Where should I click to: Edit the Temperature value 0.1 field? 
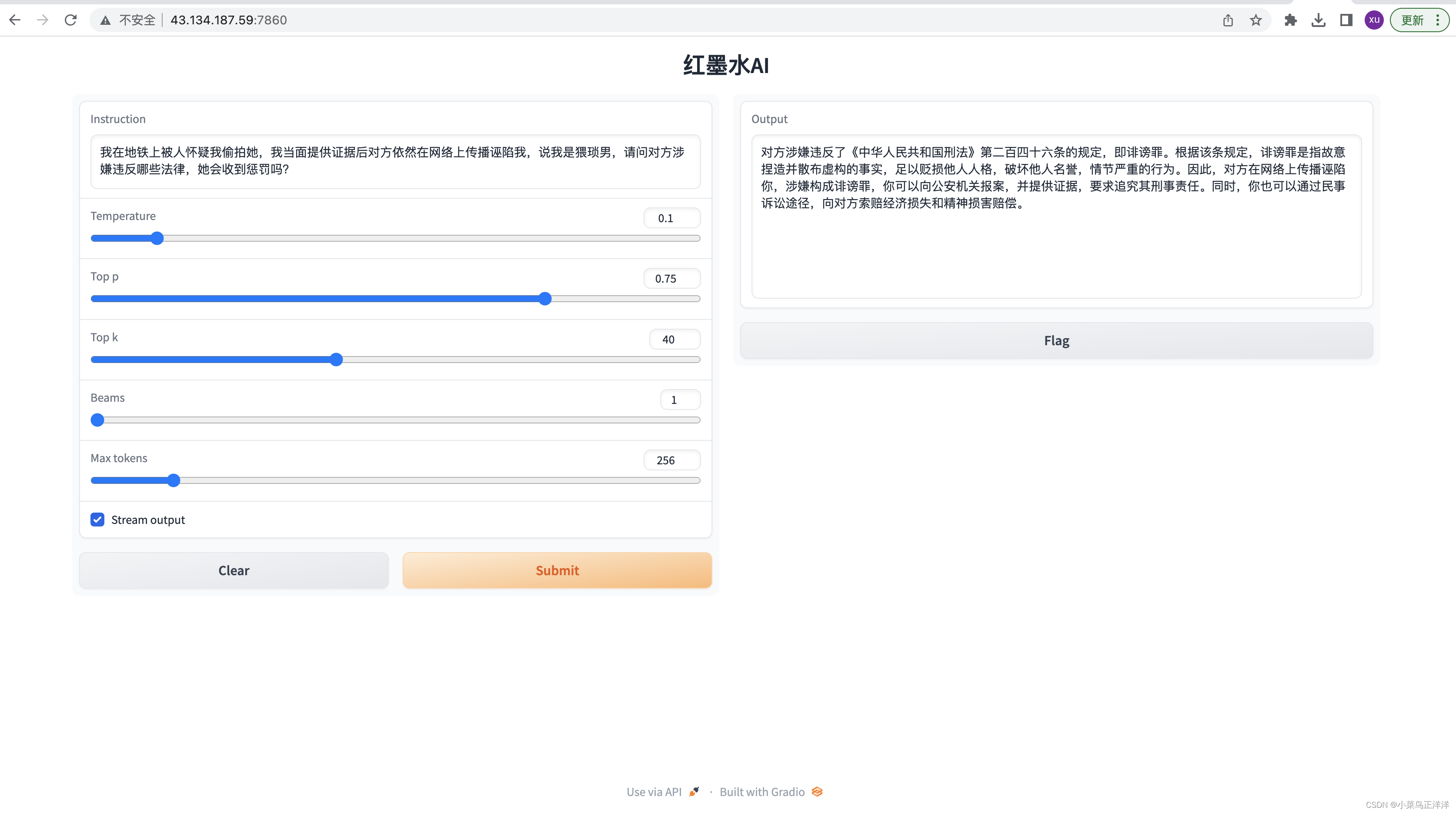(671, 218)
